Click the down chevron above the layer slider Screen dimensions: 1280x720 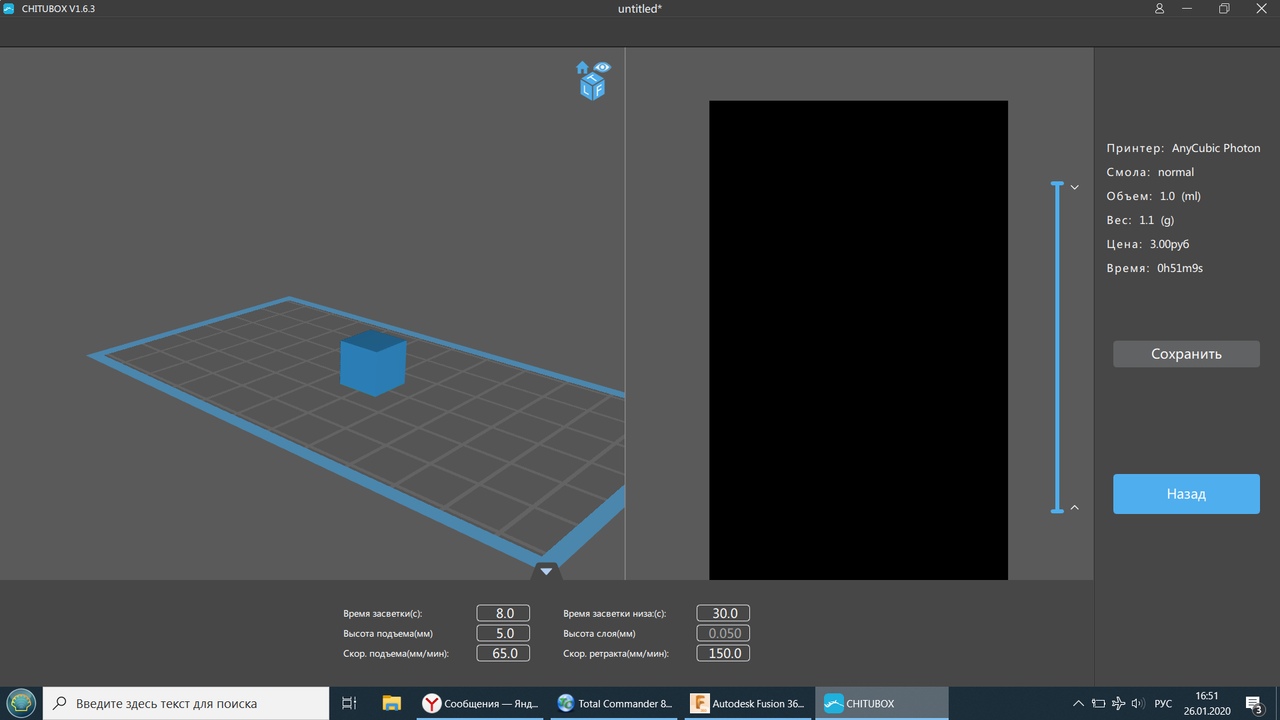click(x=1075, y=187)
